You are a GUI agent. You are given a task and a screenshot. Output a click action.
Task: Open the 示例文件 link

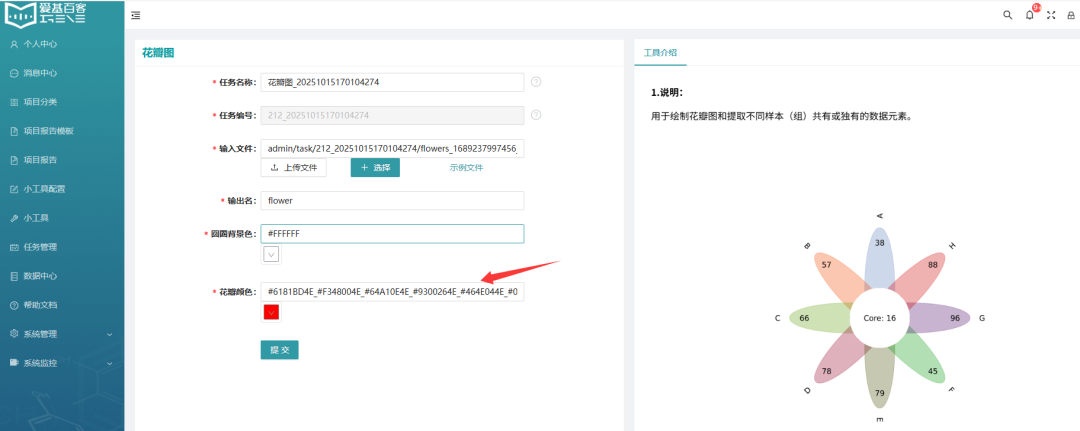[x=466, y=167]
